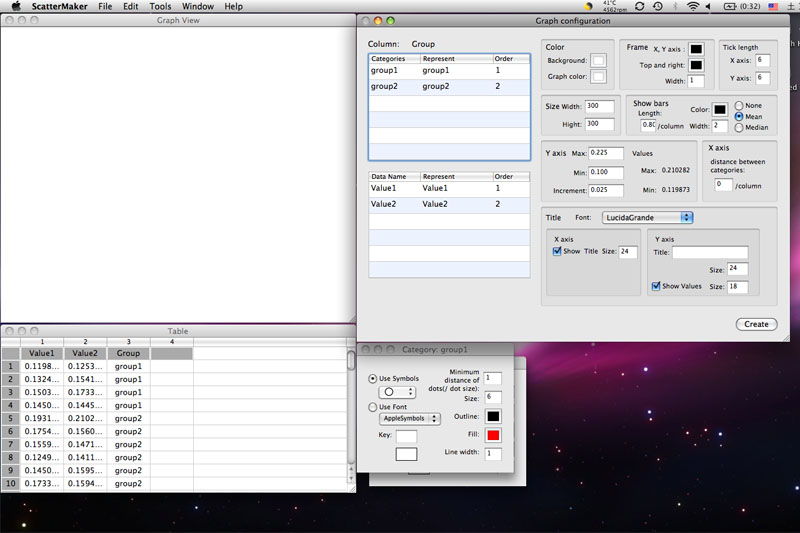Click the Group column header in Table
This screenshot has height=533, width=800.
point(129,353)
